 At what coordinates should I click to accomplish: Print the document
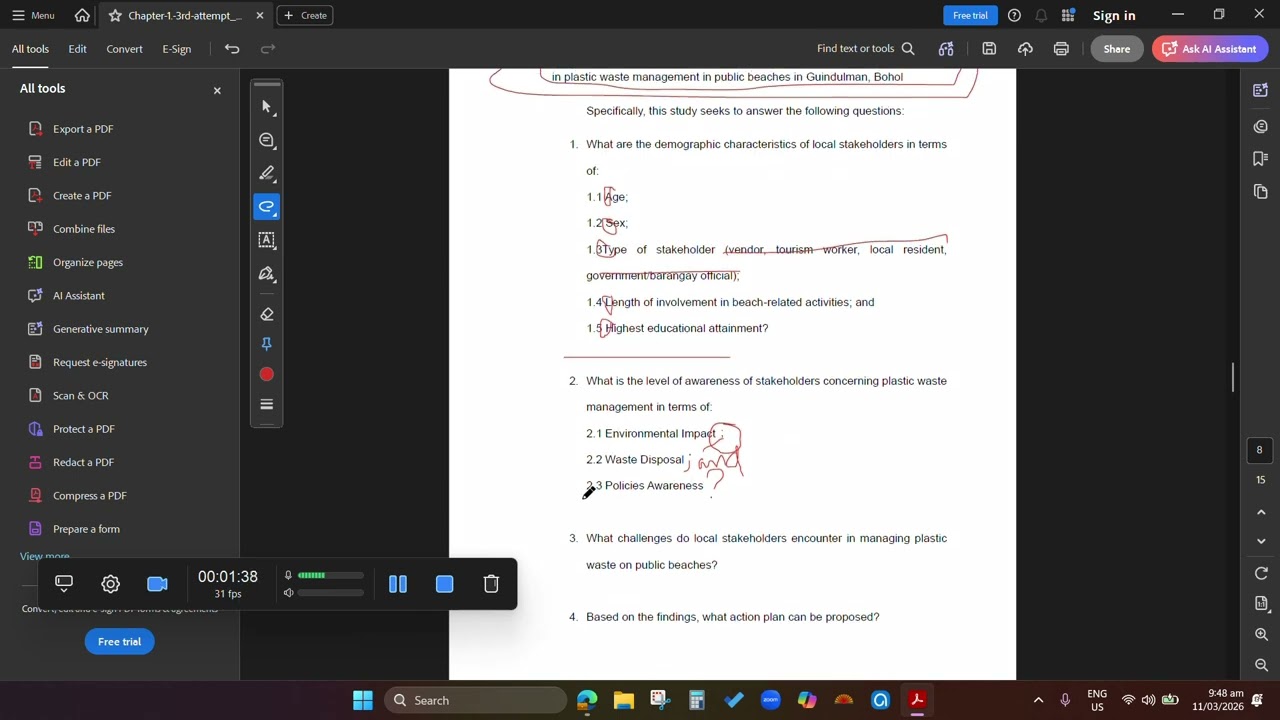click(x=1061, y=48)
